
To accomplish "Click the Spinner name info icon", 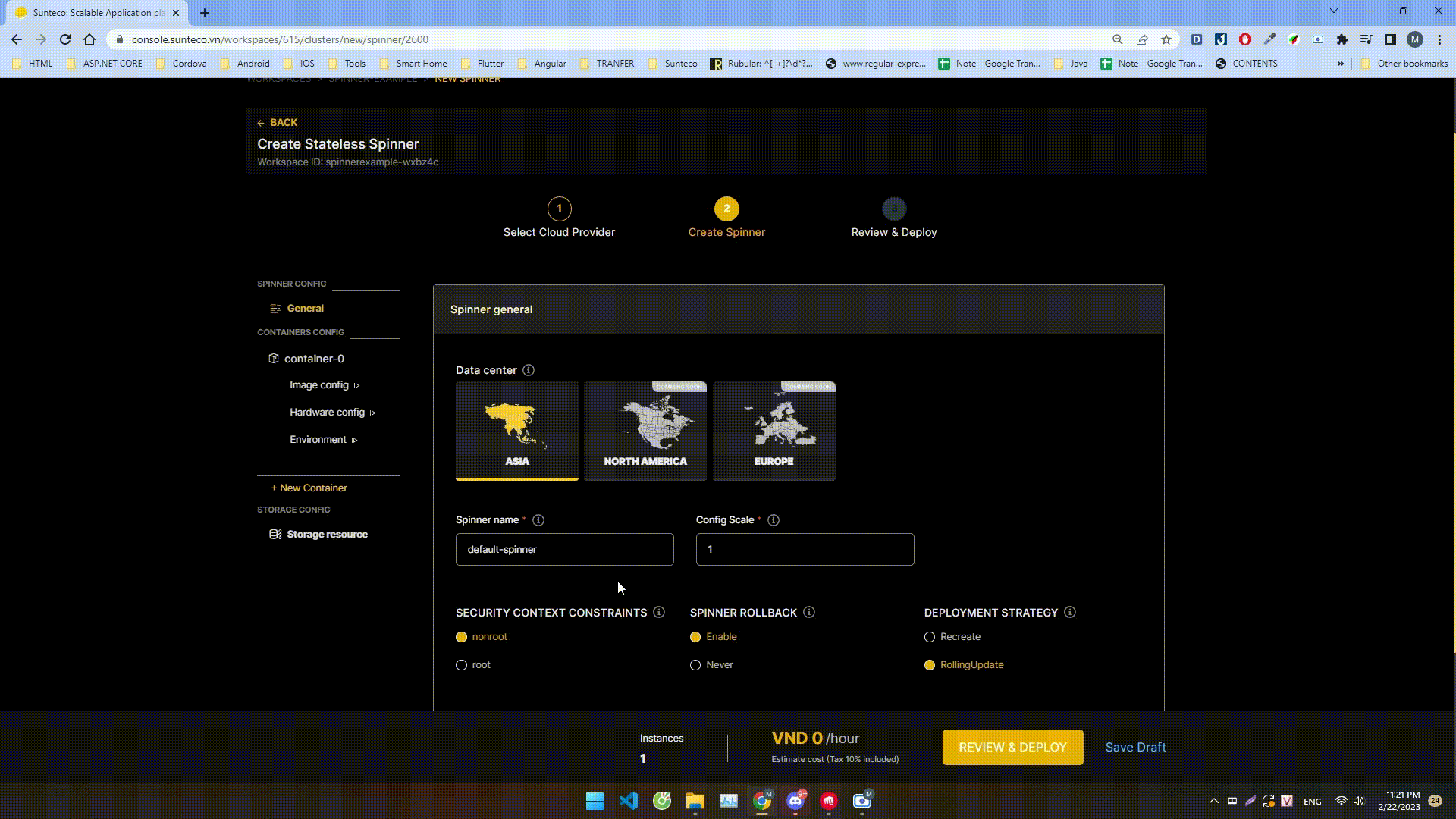I will coord(538,520).
